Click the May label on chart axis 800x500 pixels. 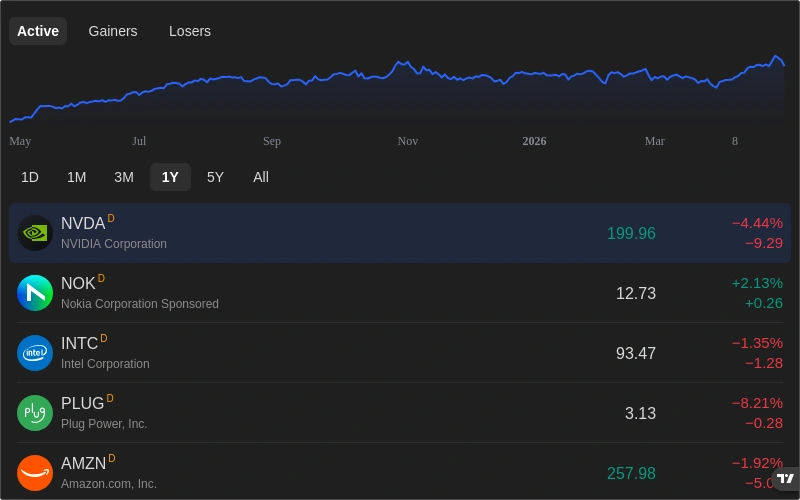click(x=20, y=141)
